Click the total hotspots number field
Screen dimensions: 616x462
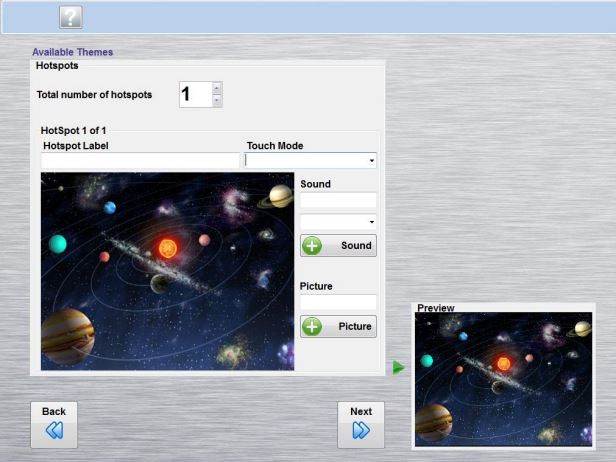click(195, 95)
